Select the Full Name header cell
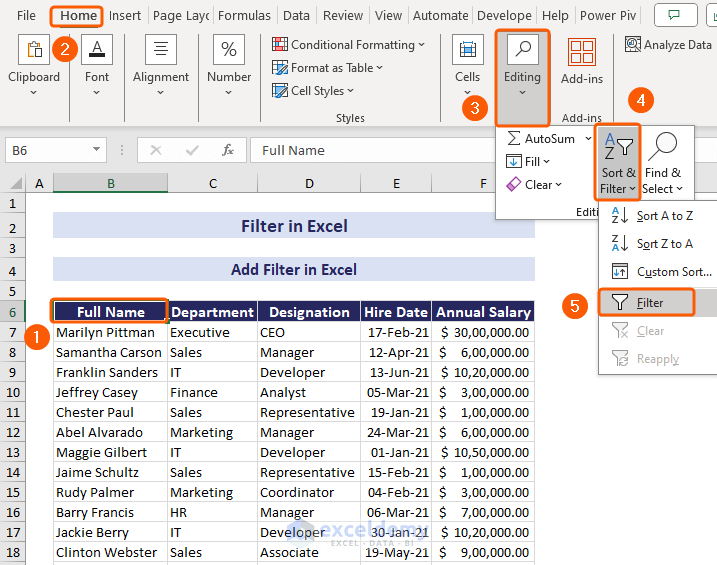The width and height of the screenshot is (717, 565). (x=110, y=312)
